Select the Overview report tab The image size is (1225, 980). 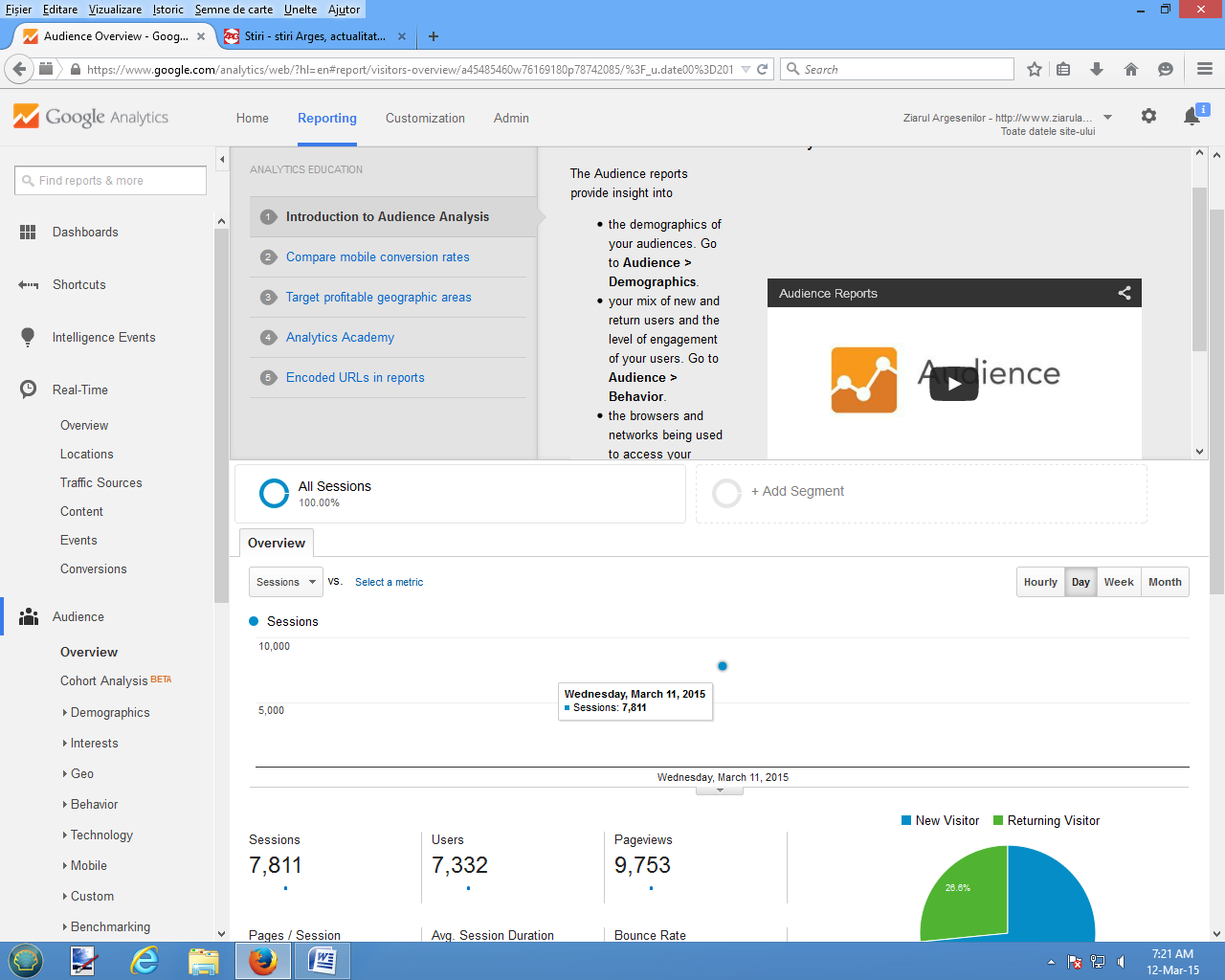[277, 543]
